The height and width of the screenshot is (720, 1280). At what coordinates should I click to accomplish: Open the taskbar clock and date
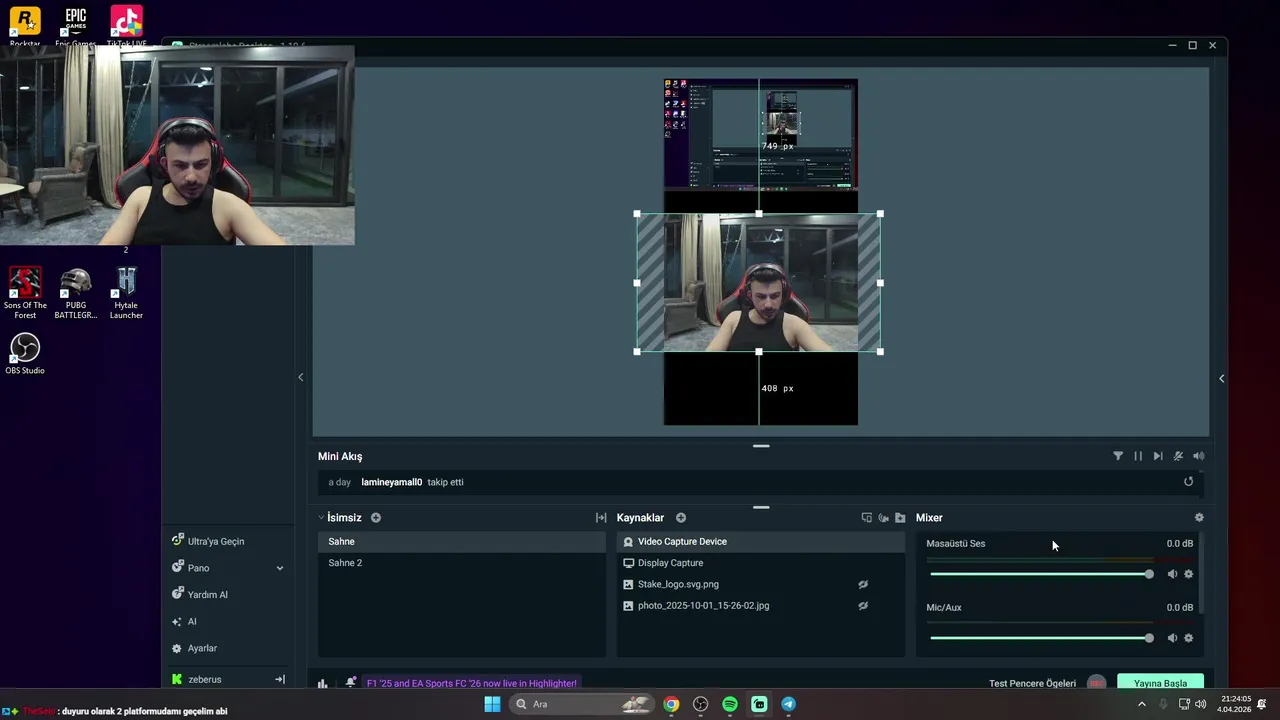pyautogui.click(x=1235, y=704)
